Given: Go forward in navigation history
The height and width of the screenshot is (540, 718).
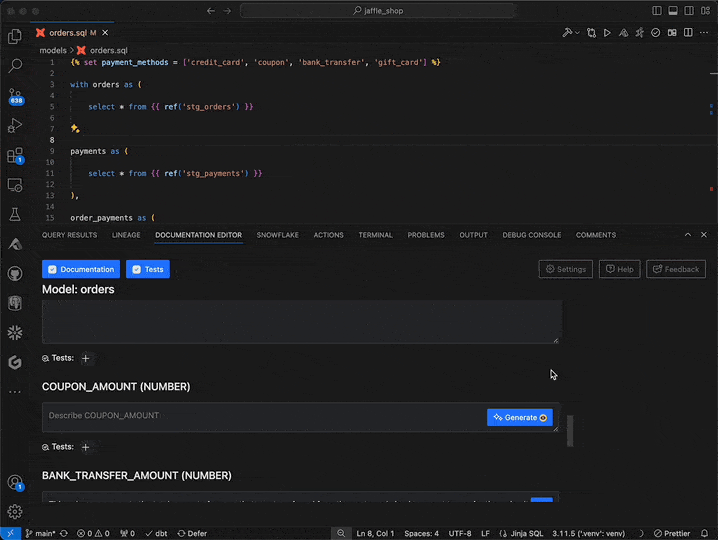Looking at the screenshot, I should [227, 11].
